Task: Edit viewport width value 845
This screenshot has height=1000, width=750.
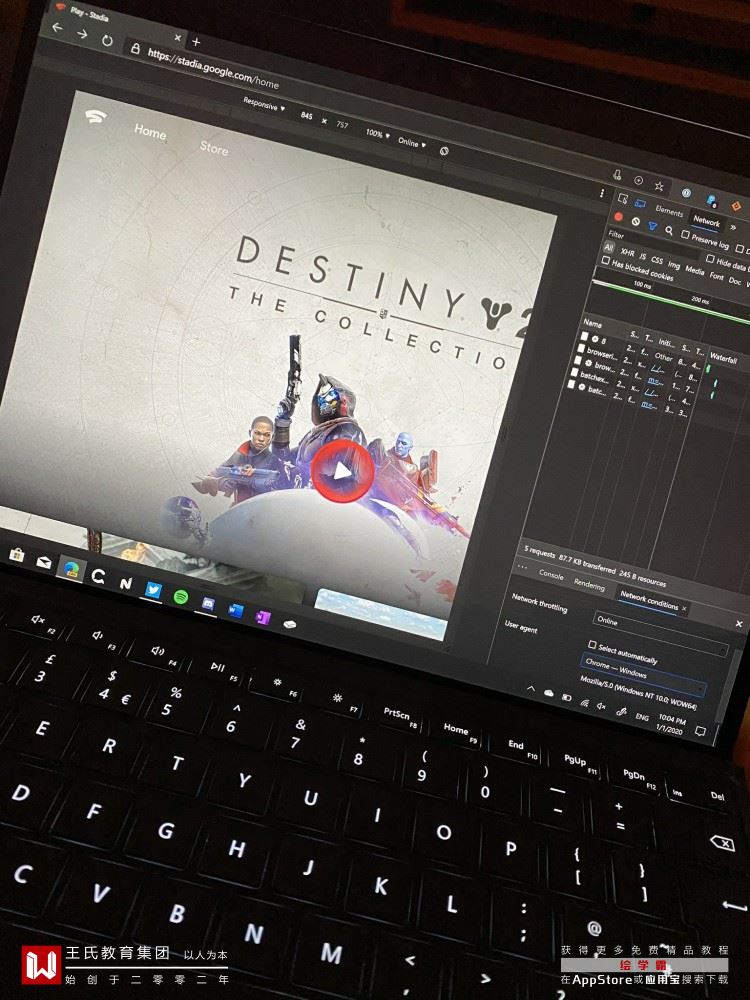Action: point(306,115)
